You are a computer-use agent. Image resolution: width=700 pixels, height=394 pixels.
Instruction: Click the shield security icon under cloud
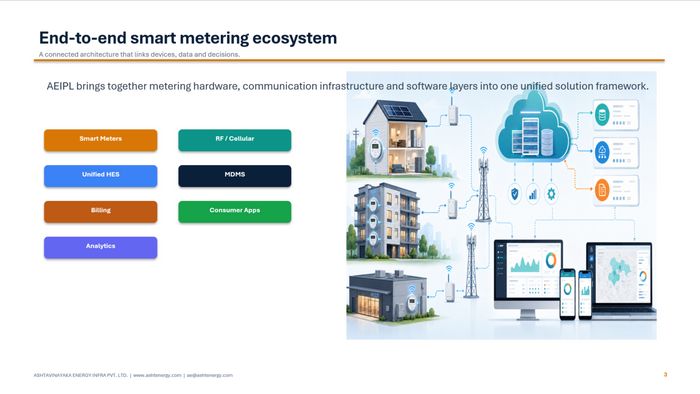point(515,194)
